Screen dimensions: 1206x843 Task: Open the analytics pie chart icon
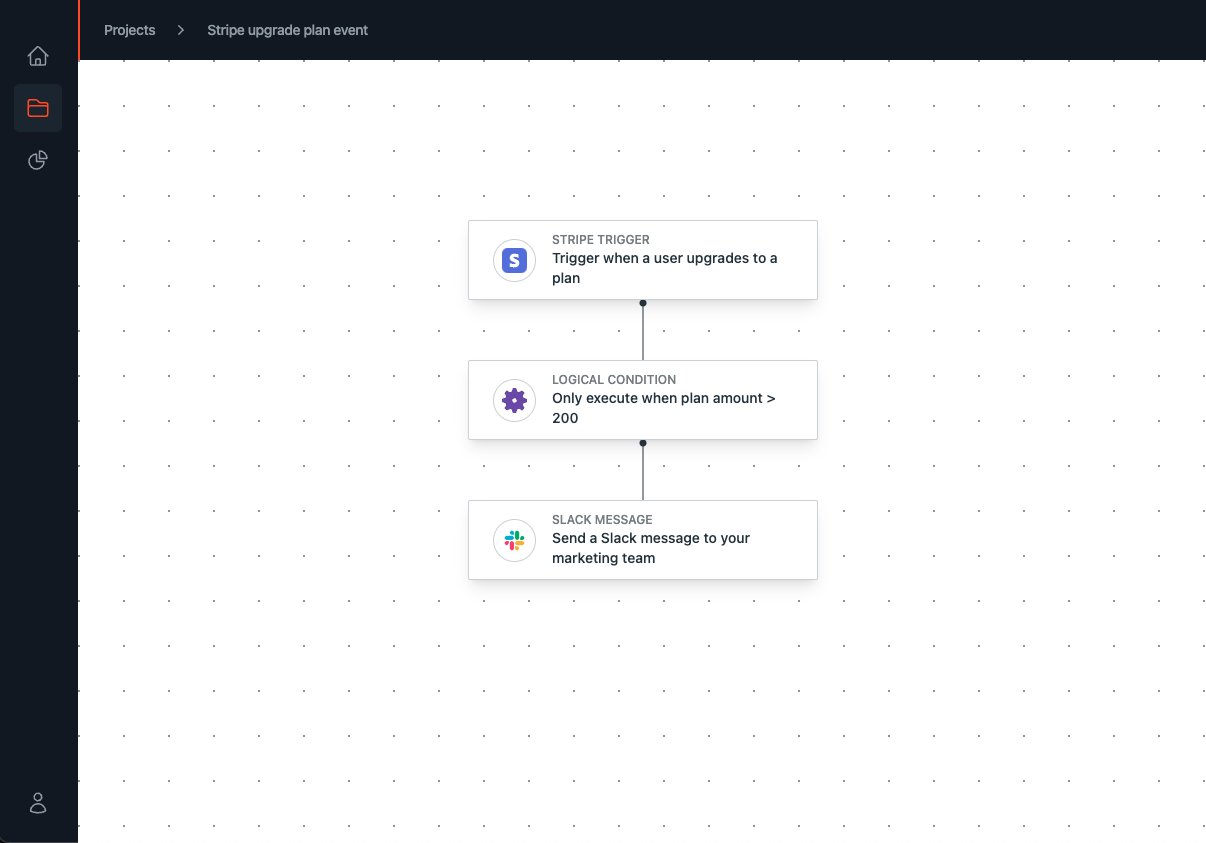click(38, 160)
